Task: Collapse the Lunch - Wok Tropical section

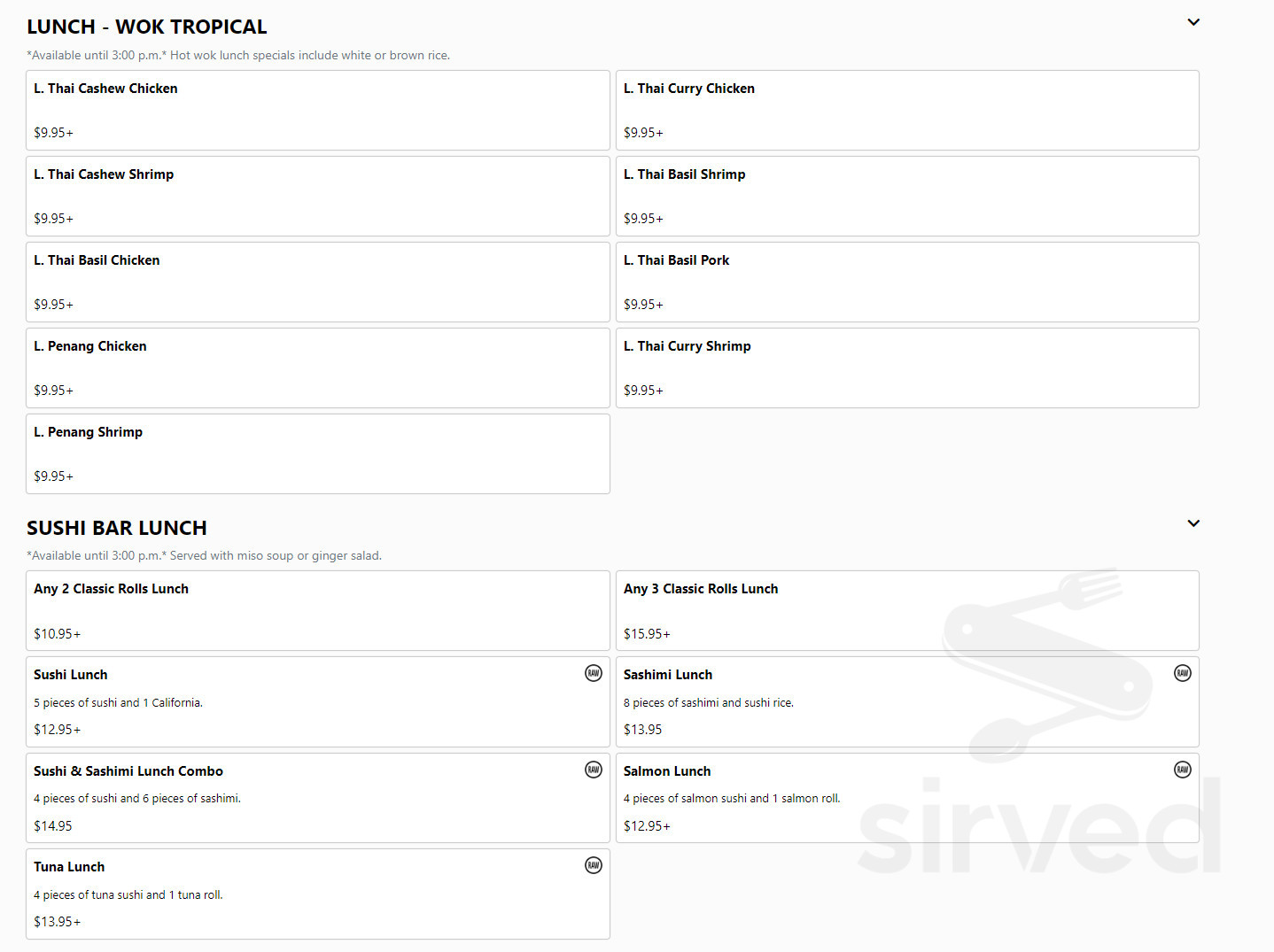Action: (x=1193, y=23)
